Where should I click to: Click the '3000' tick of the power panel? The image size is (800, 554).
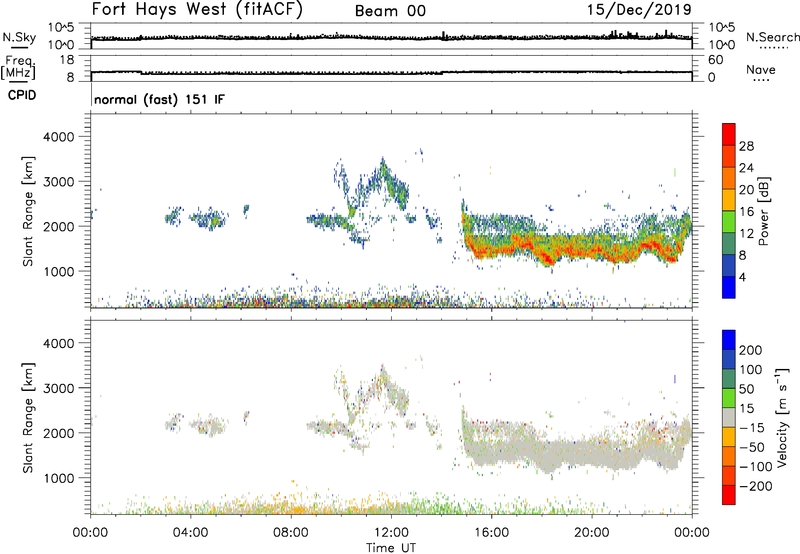(58, 182)
